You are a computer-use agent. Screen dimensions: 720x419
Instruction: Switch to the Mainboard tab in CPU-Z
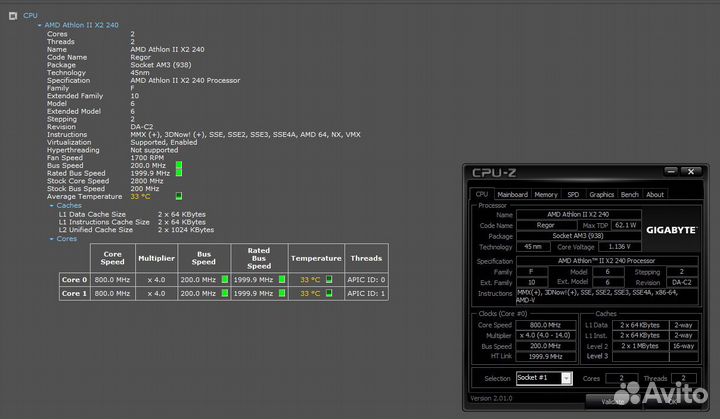click(x=512, y=194)
